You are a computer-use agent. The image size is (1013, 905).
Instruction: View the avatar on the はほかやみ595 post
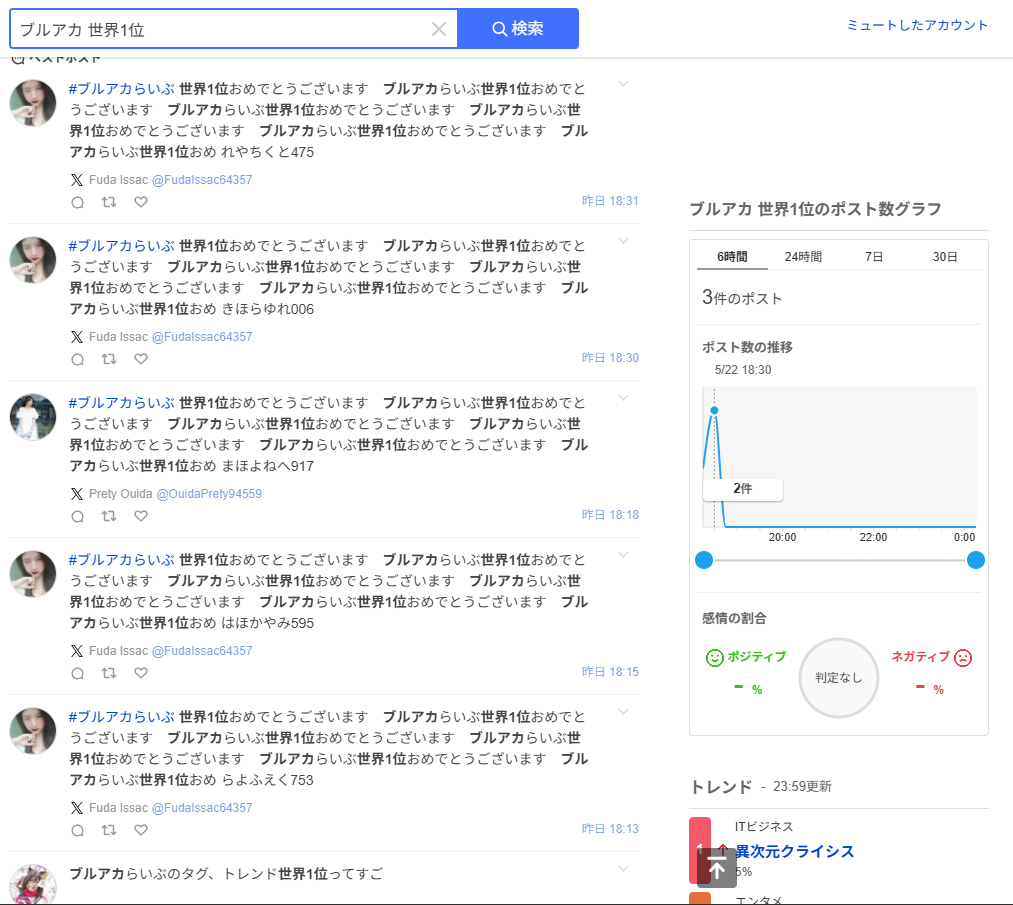pos(33,574)
